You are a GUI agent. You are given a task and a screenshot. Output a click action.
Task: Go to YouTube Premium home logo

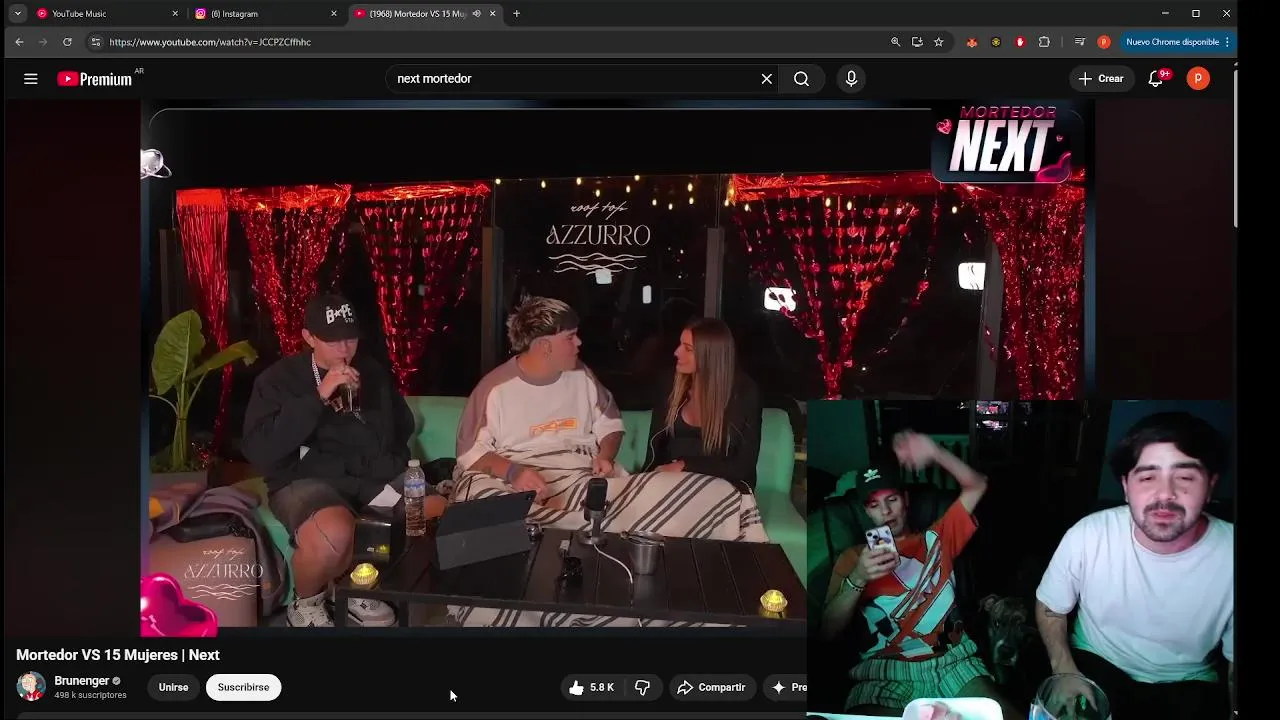(x=95, y=79)
